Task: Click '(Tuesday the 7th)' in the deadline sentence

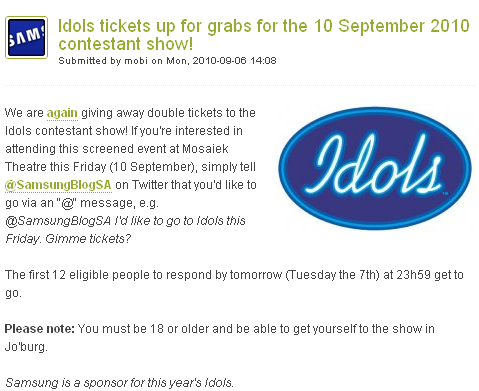Action: [332, 275]
